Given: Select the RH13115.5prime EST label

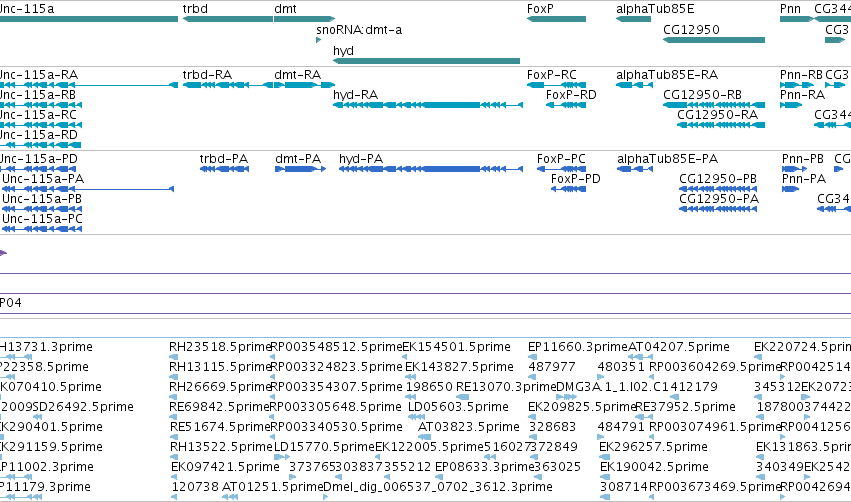Looking at the screenshot, I should coord(220,367).
